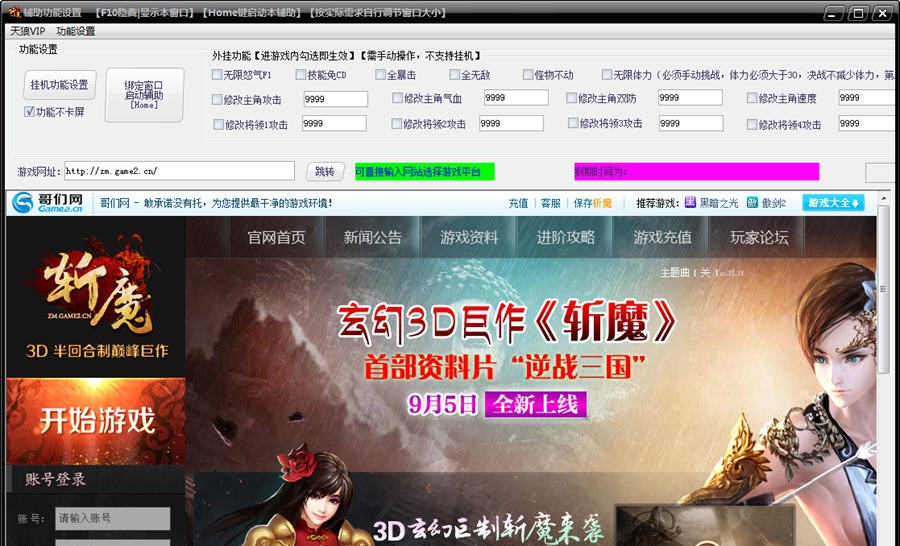The height and width of the screenshot is (546, 900).
Task: Click the 跳转 button
Action: (325, 171)
